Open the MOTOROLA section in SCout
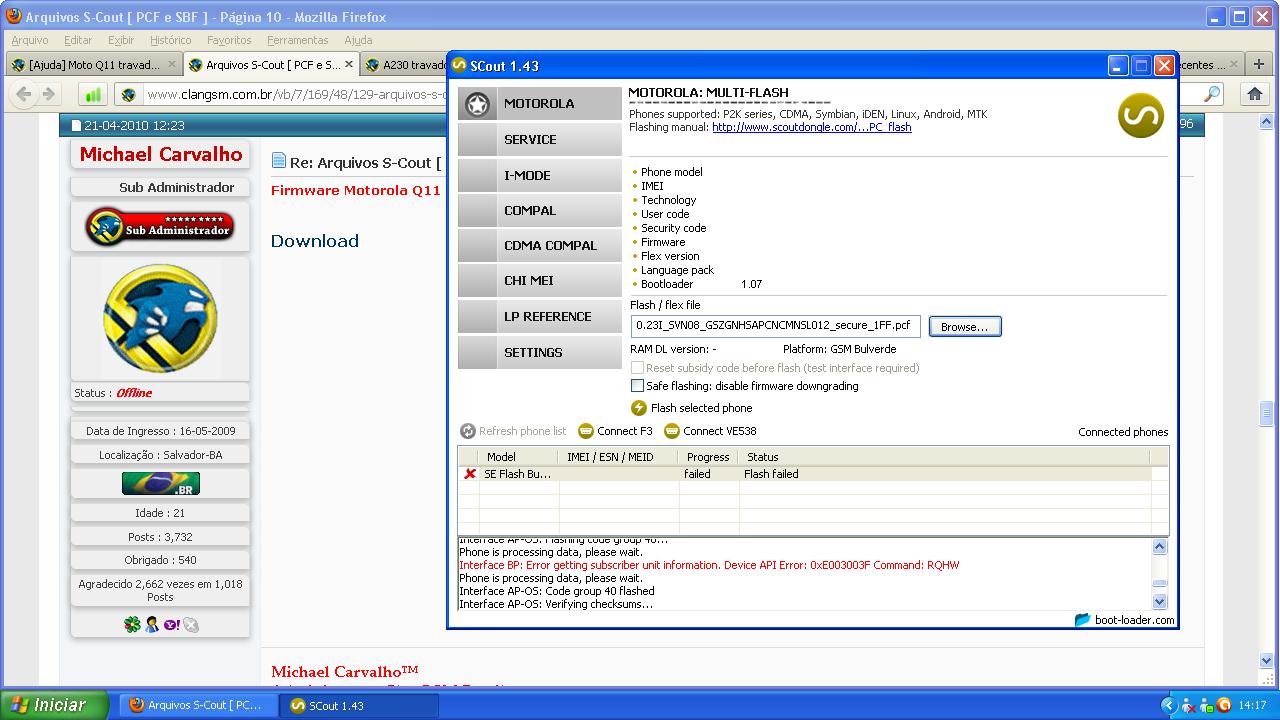The width and height of the screenshot is (1280, 720). click(x=540, y=104)
